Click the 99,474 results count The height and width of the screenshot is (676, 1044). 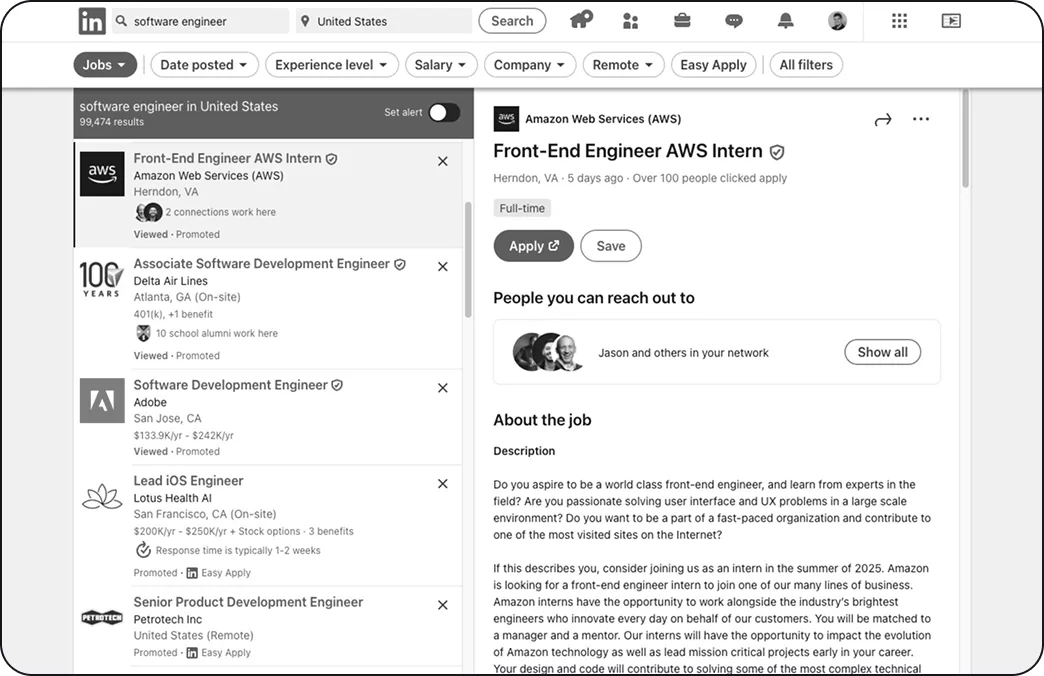111,122
